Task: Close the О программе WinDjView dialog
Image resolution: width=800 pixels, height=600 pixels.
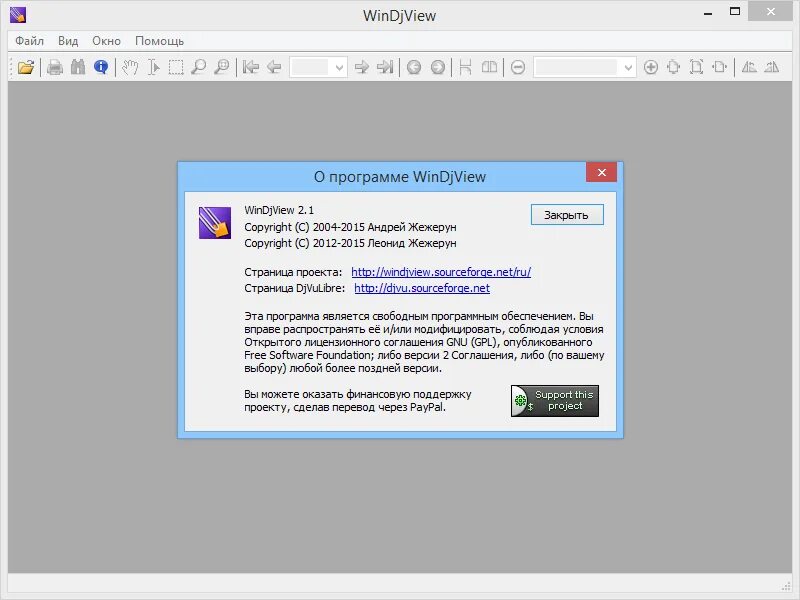Action: 602,172
